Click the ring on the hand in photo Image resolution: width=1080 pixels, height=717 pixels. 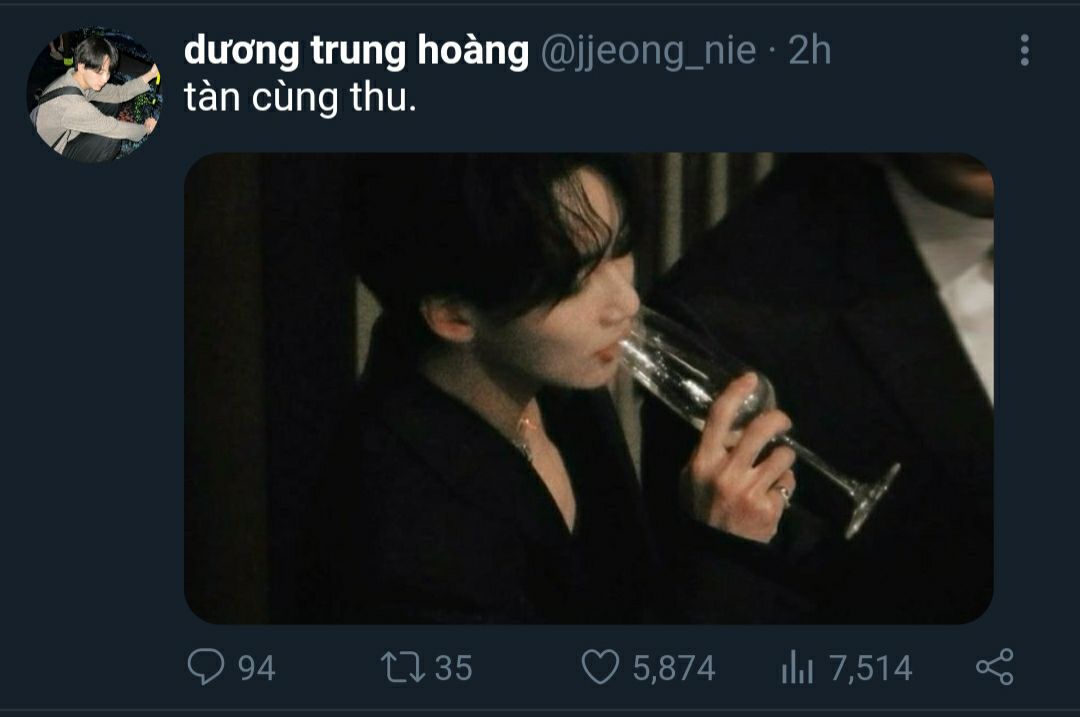click(x=784, y=494)
